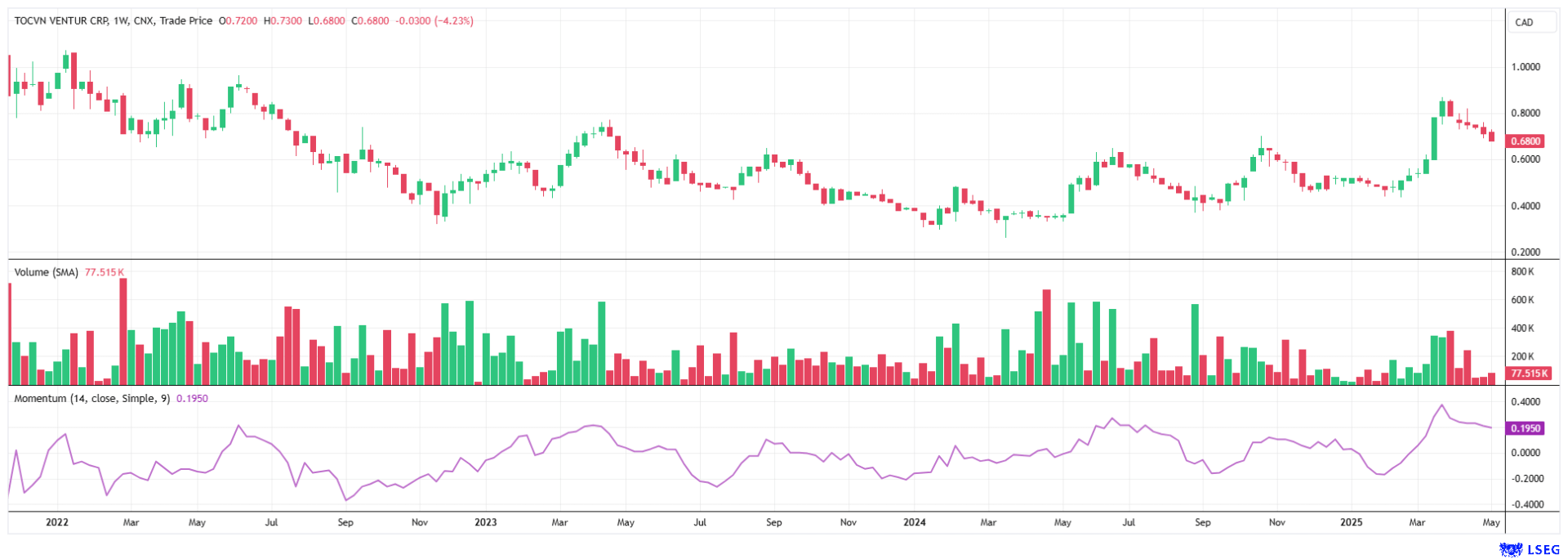Click the -0.0300 (-4.23%) change value
The width and height of the screenshot is (1568, 559).
point(434,21)
